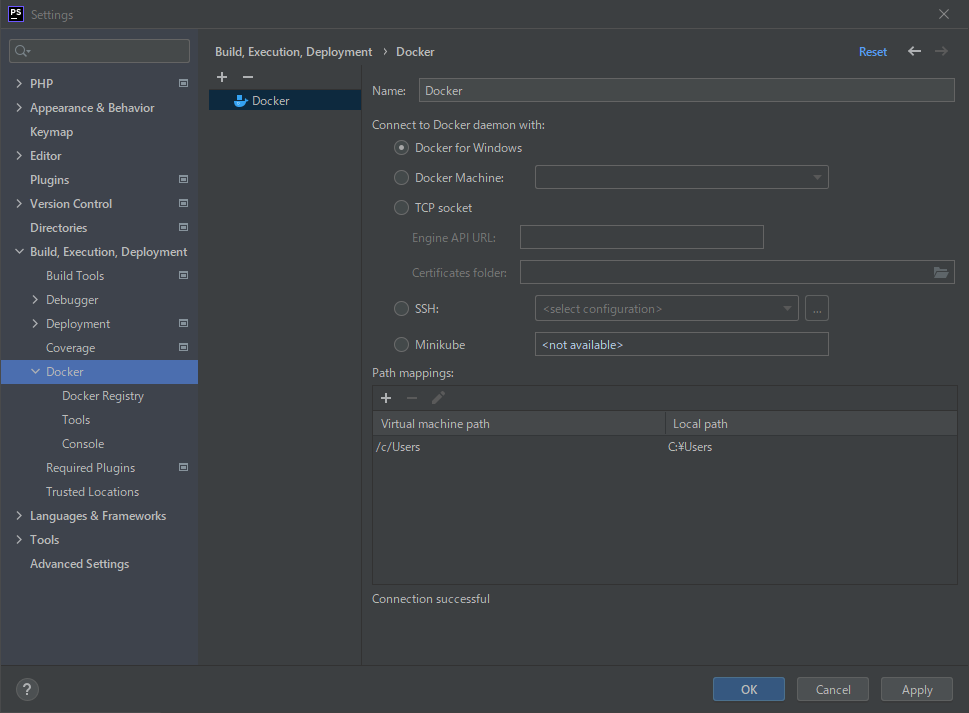
Task: Open the help question mark icon
Action: point(27,689)
